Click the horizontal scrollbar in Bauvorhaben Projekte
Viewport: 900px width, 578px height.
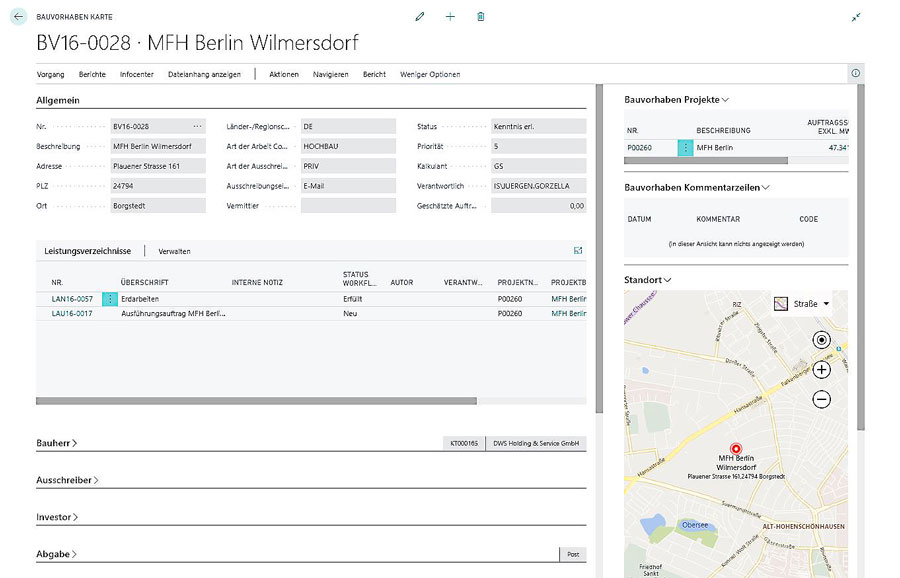point(706,161)
